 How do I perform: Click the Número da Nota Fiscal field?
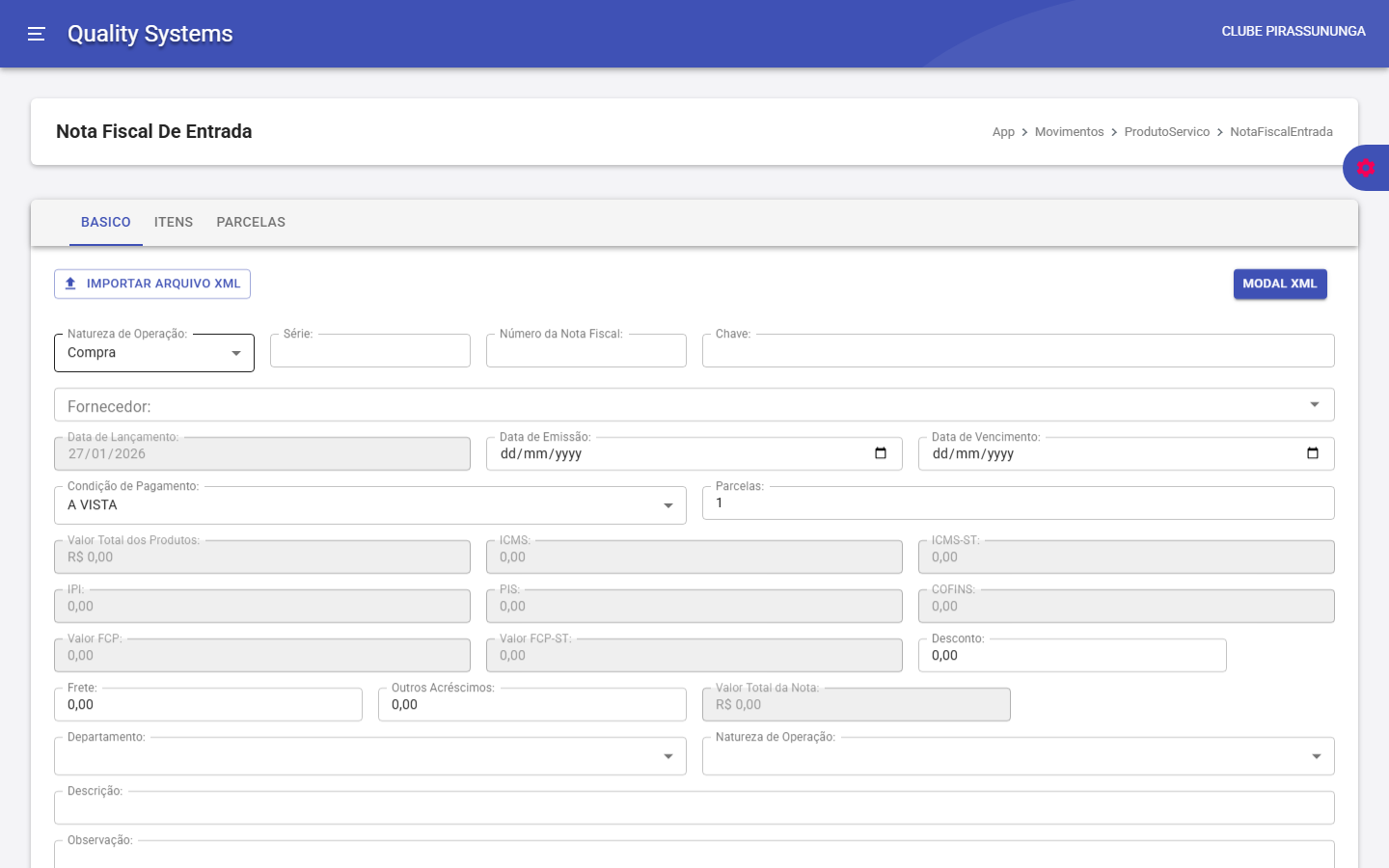point(586,352)
